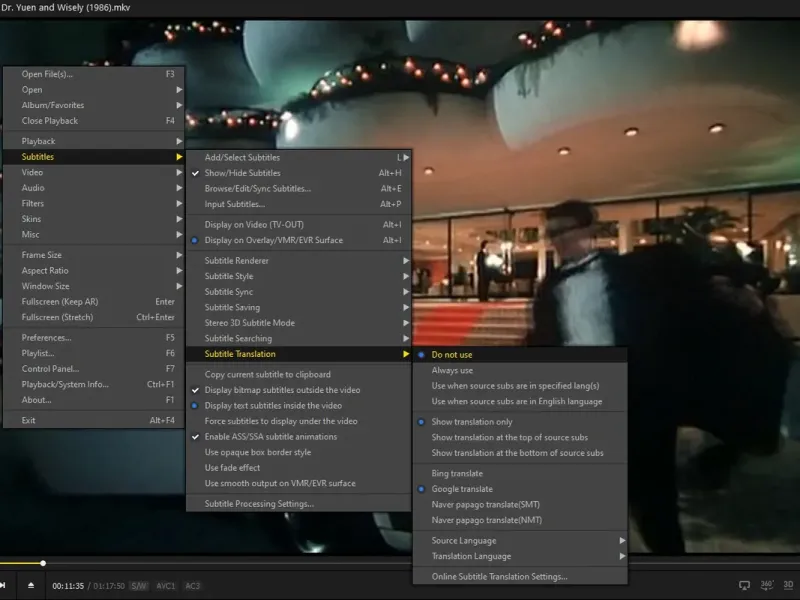Image resolution: width=800 pixels, height=600 pixels.
Task: Choose Bing translate as the translation engine
Action: (x=457, y=473)
